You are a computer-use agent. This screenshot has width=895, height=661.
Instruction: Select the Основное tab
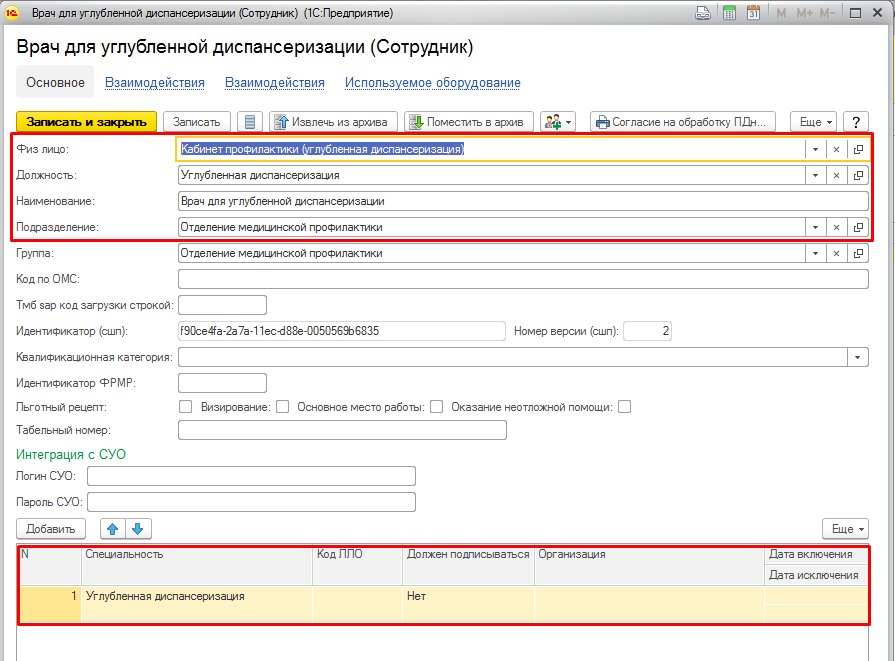pos(55,83)
